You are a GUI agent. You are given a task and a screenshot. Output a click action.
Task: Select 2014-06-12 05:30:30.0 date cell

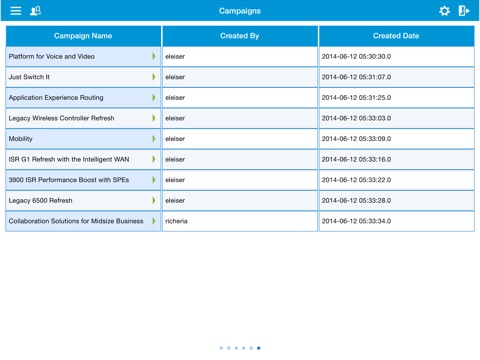point(396,56)
